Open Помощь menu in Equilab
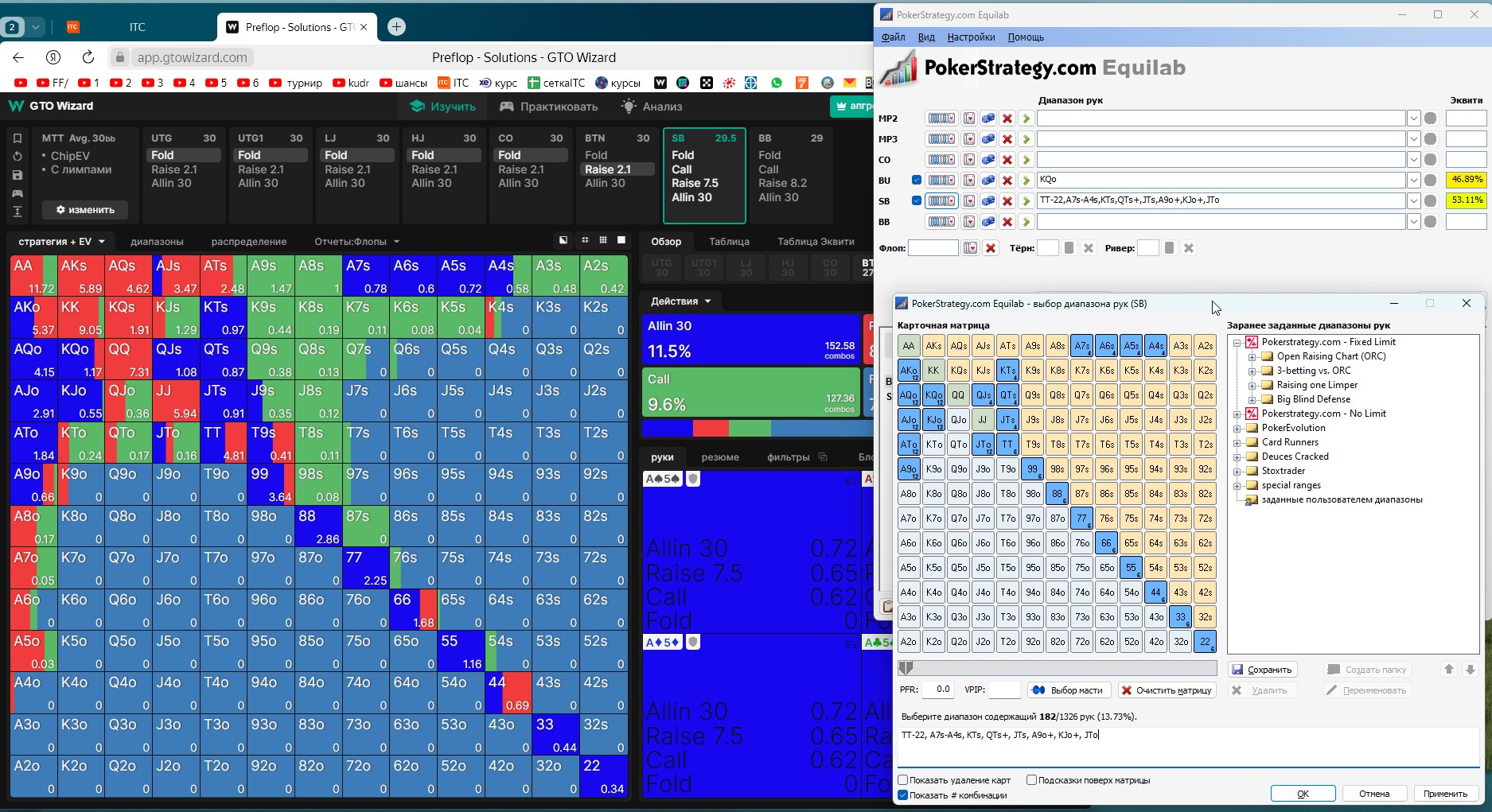 tap(1026, 37)
